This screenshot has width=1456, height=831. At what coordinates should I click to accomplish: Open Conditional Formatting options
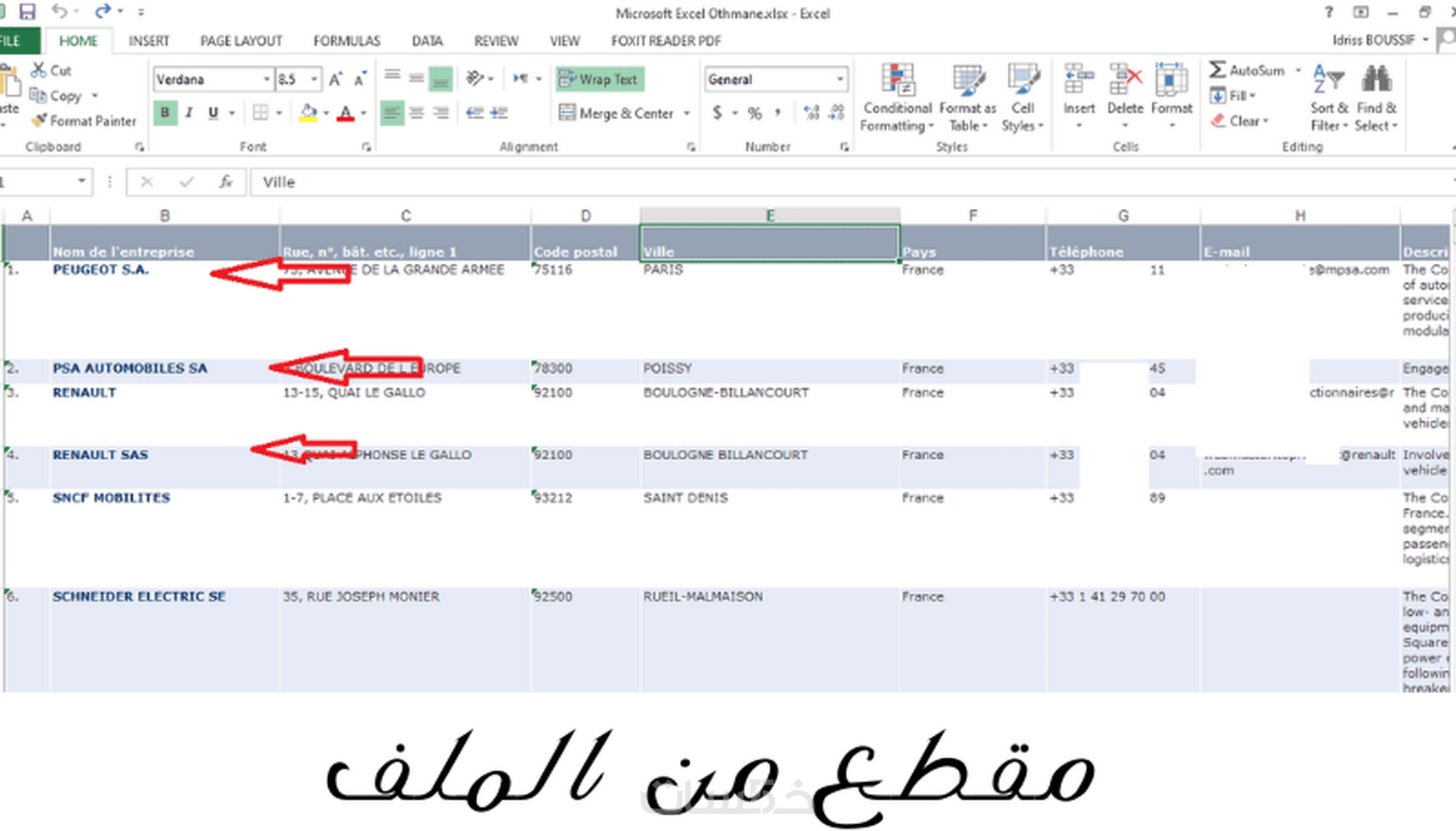click(x=898, y=98)
